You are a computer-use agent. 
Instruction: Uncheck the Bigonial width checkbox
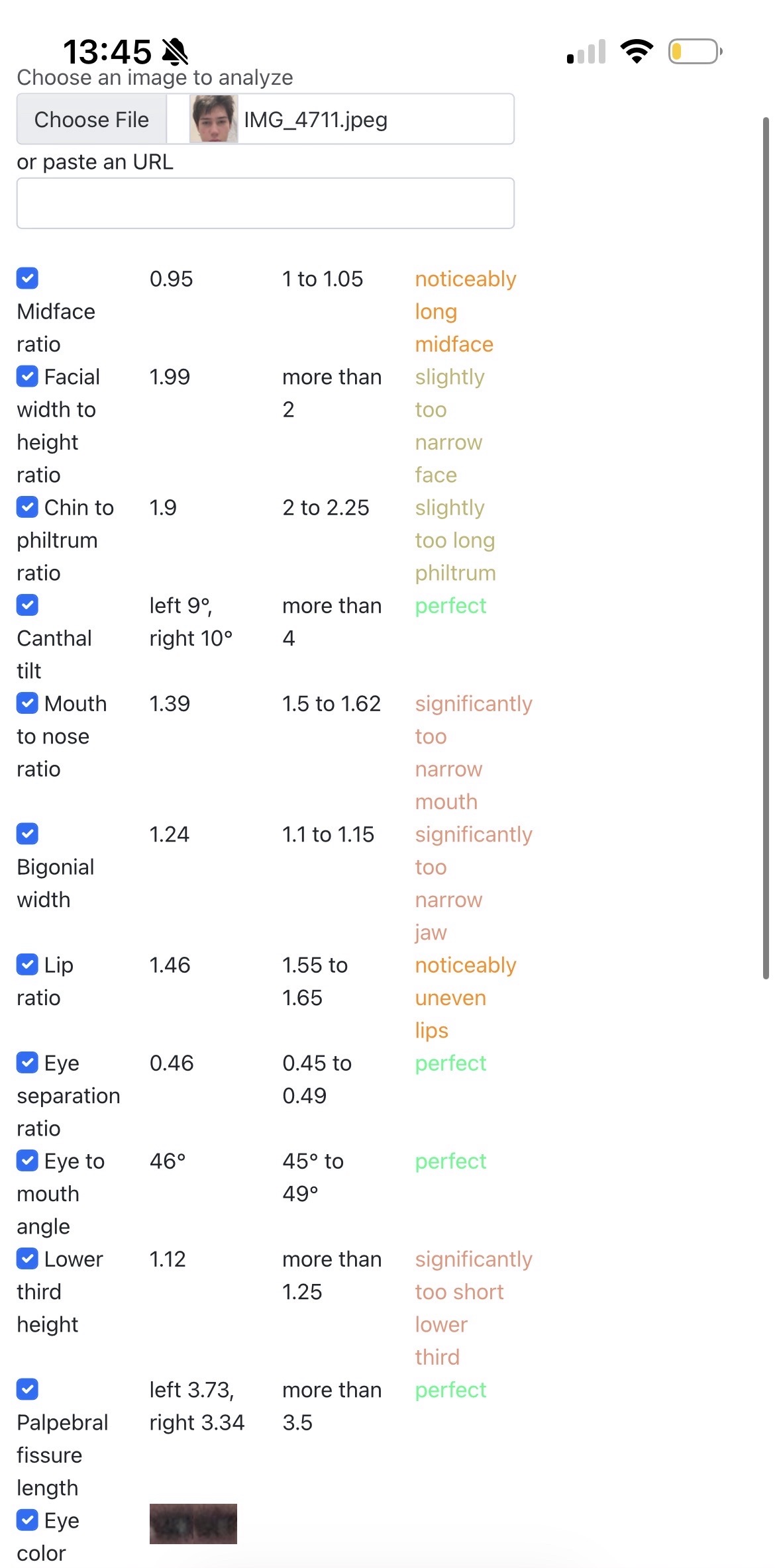[27, 834]
